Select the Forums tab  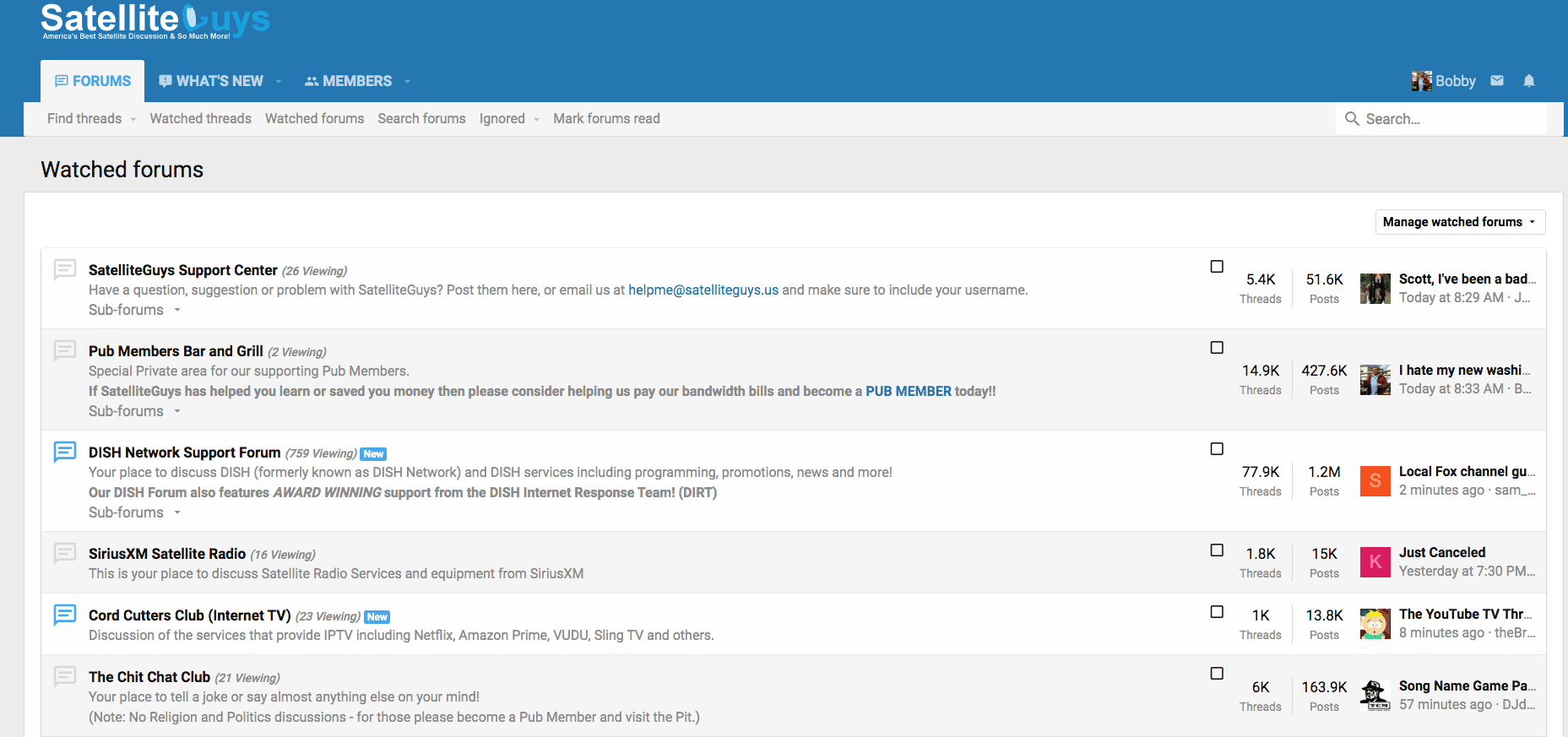click(93, 81)
